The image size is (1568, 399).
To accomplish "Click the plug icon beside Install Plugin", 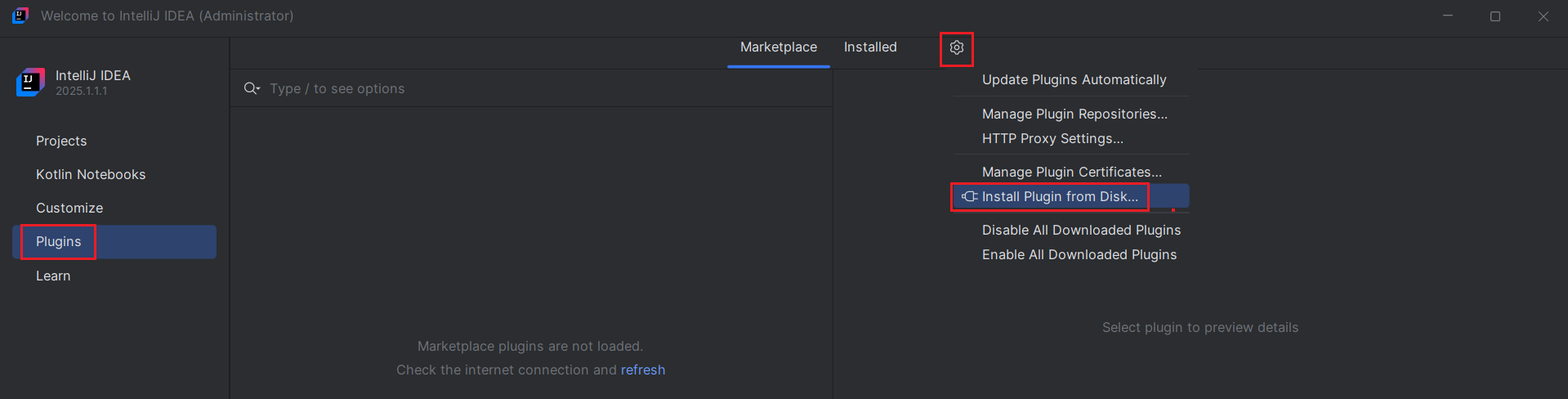I will coord(969,196).
